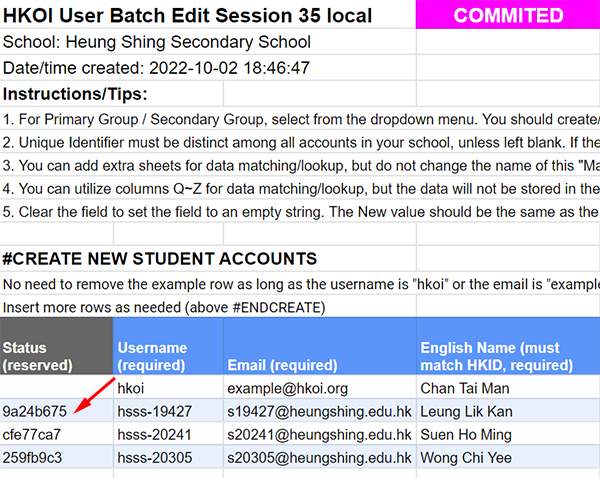Click the example username cell hkoi
This screenshot has height=478, width=600.
tap(168, 388)
